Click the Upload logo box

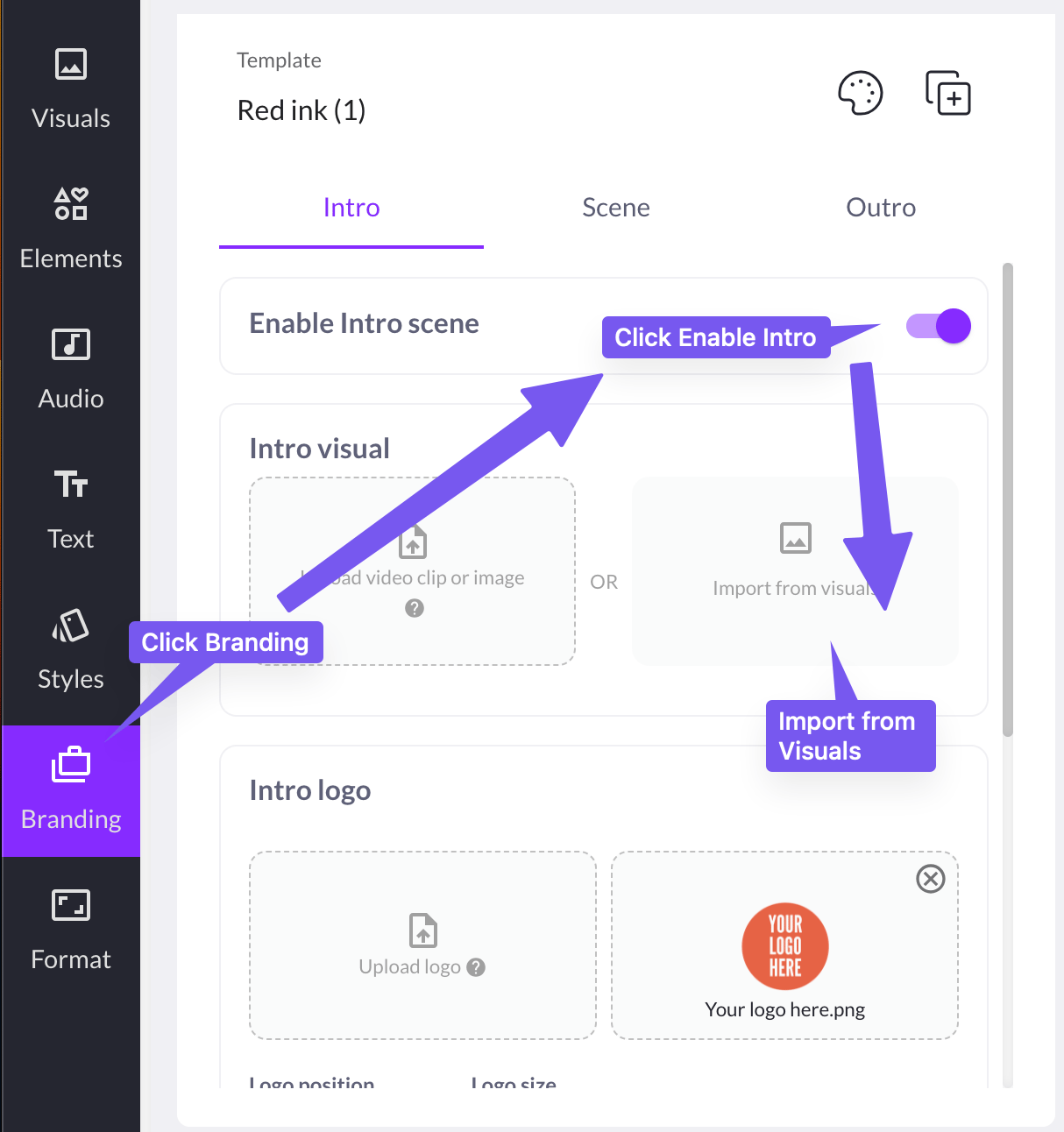(x=422, y=945)
